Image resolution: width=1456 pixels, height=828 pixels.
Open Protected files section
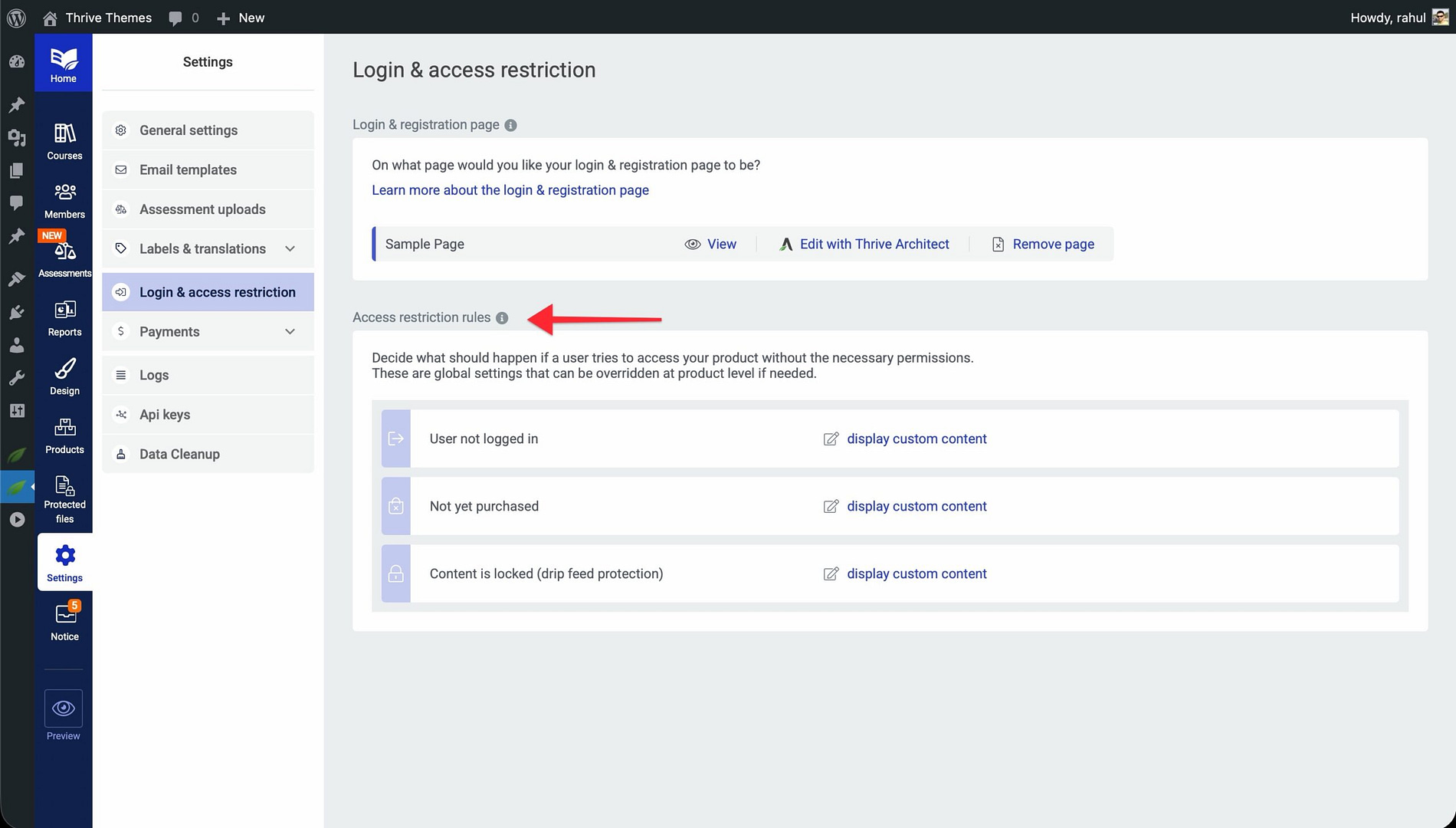tap(64, 498)
